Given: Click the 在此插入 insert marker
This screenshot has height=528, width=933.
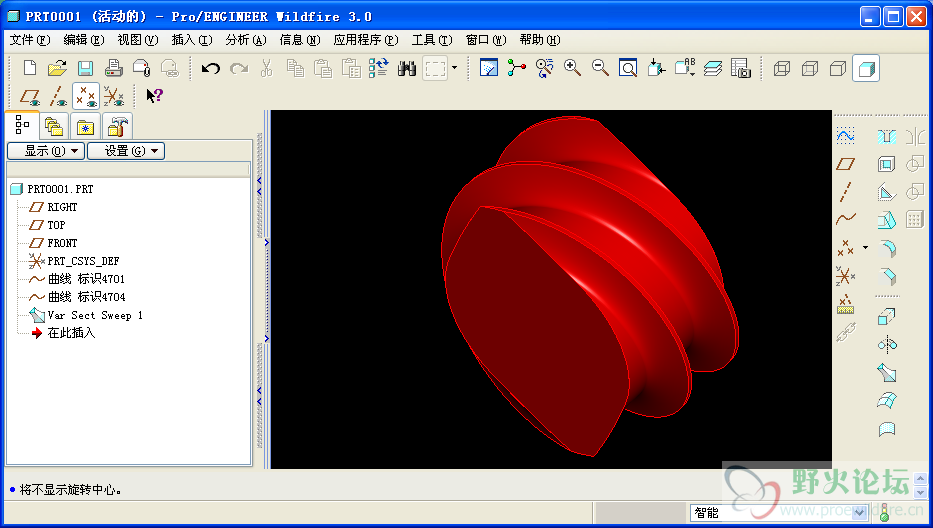Looking at the screenshot, I should pos(70,333).
